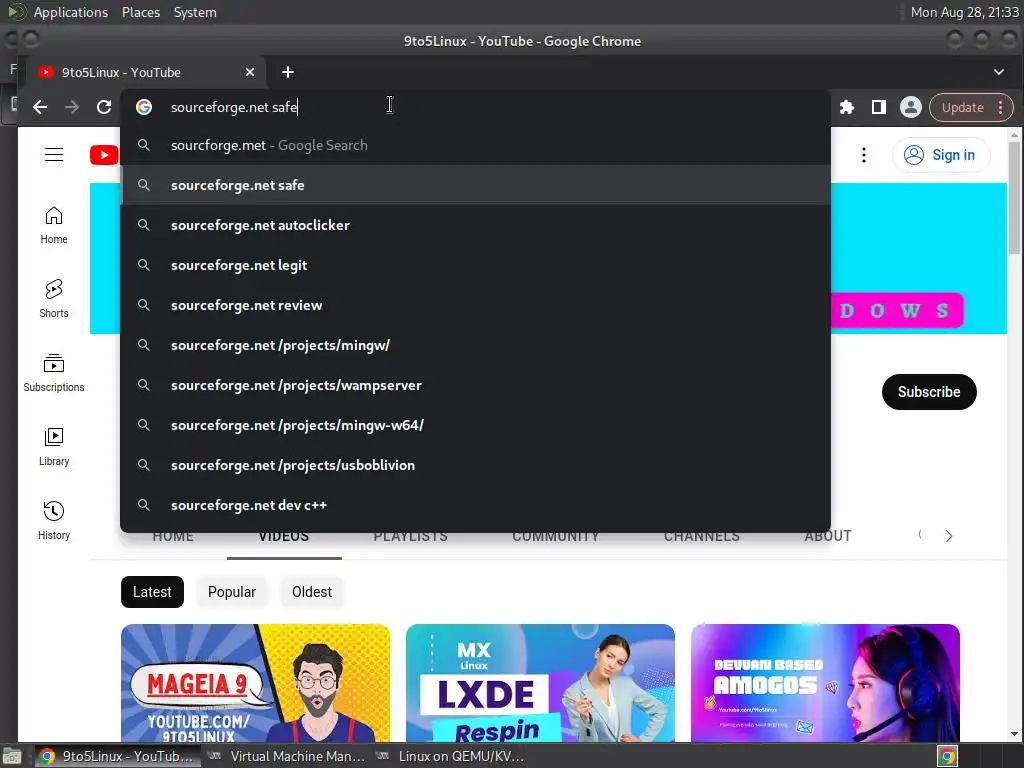Choose suggestion 'sourceforge.net legit'
This screenshot has height=768, width=1024.
click(x=475, y=265)
